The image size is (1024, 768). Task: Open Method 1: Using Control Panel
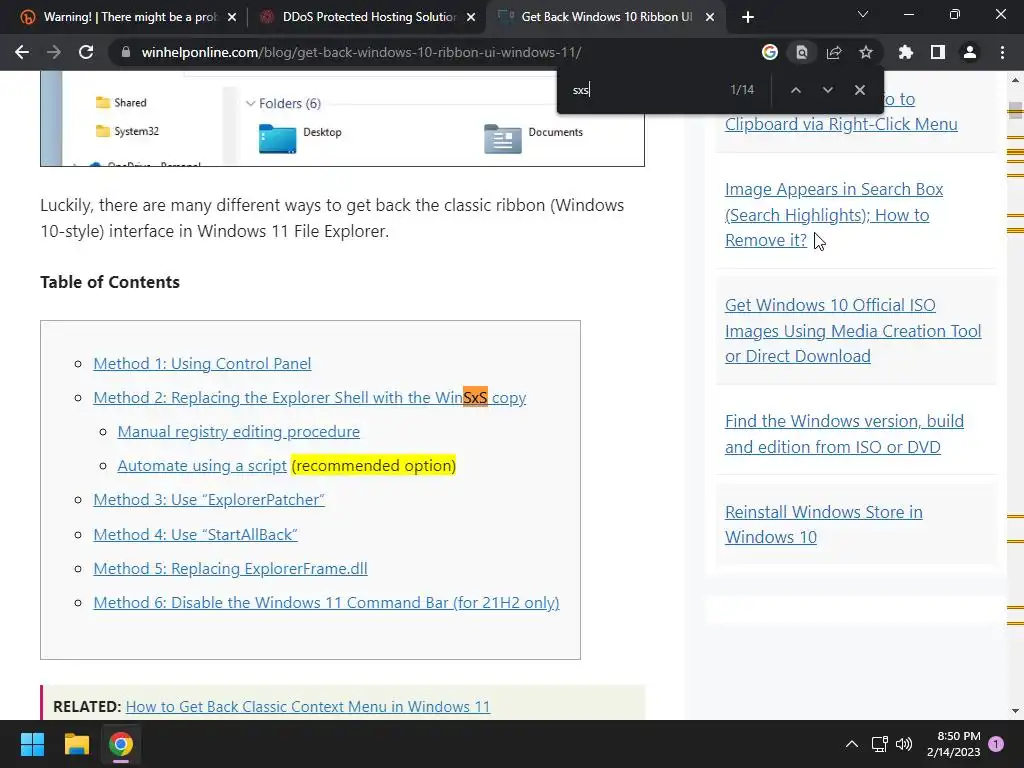[x=202, y=364]
